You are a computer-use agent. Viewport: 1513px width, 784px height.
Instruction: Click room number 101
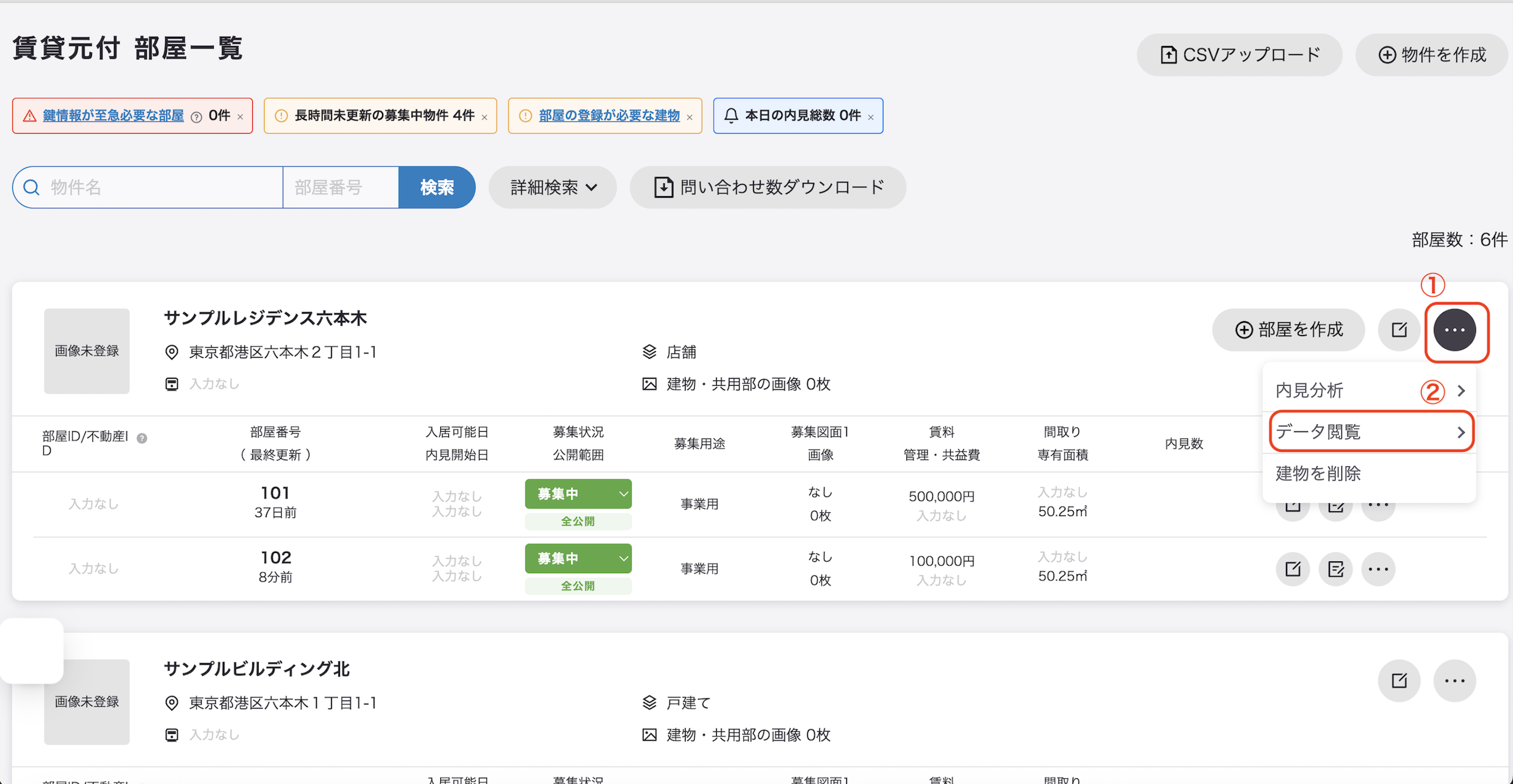coord(276,493)
